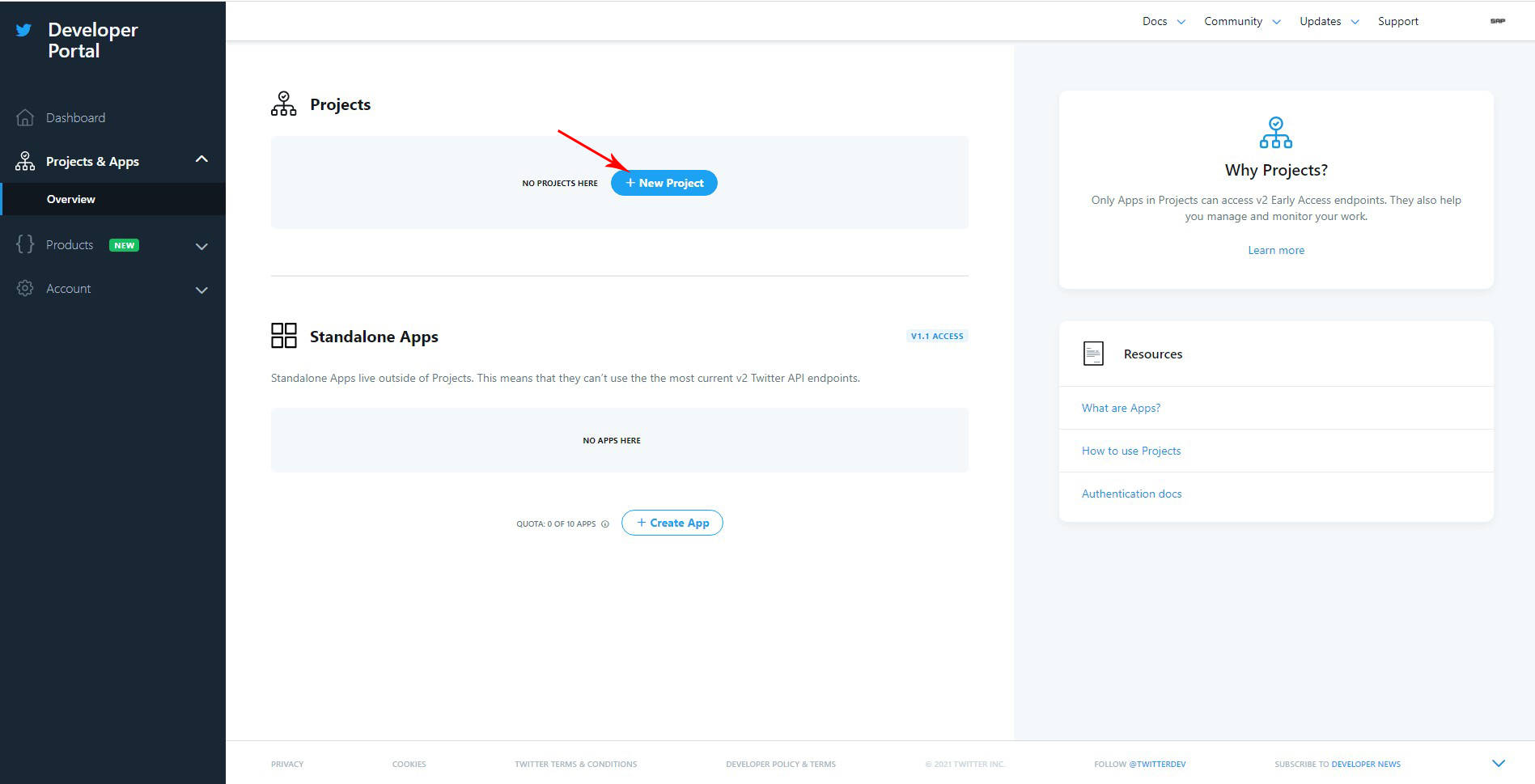Image resolution: width=1535 pixels, height=784 pixels.
Task: Open the Learn more link
Action: pos(1276,250)
